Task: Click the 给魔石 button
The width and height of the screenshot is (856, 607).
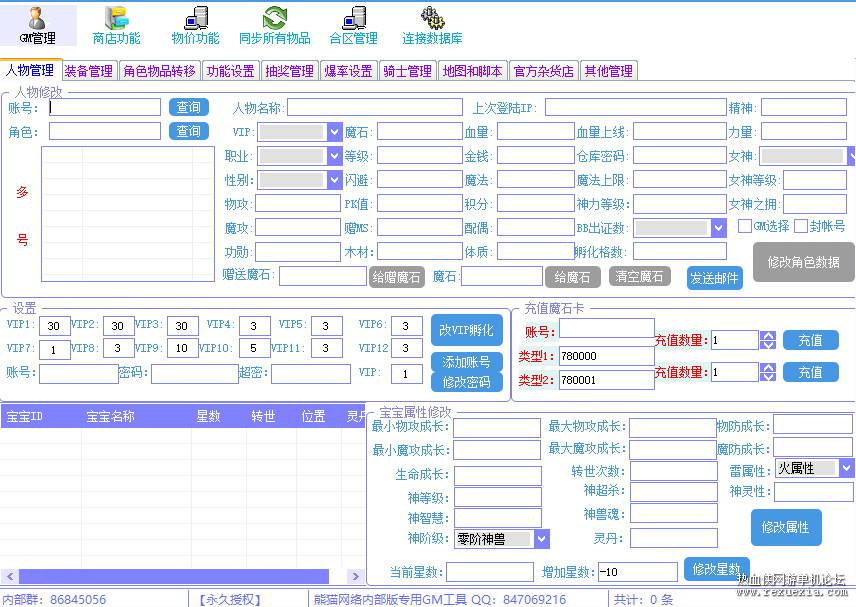Action: click(573, 277)
